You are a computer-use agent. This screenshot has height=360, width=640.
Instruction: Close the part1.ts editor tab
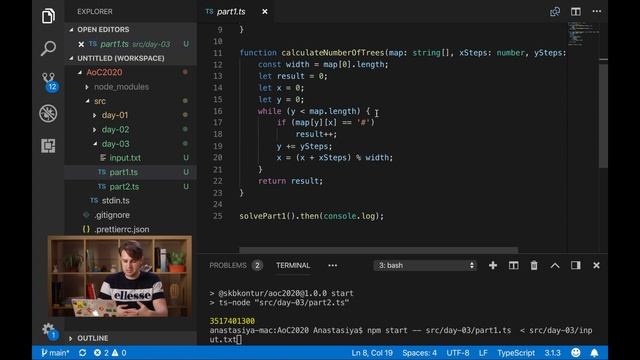pos(264,11)
